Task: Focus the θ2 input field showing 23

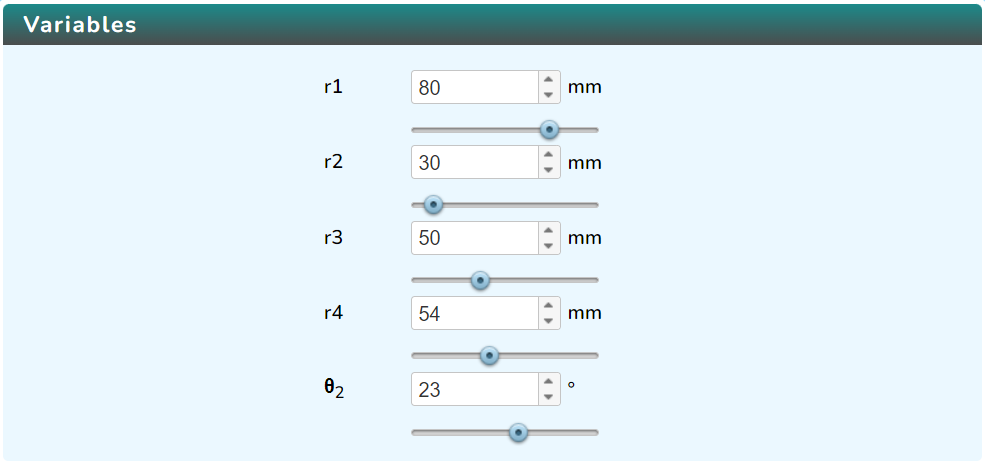Action: 476,389
